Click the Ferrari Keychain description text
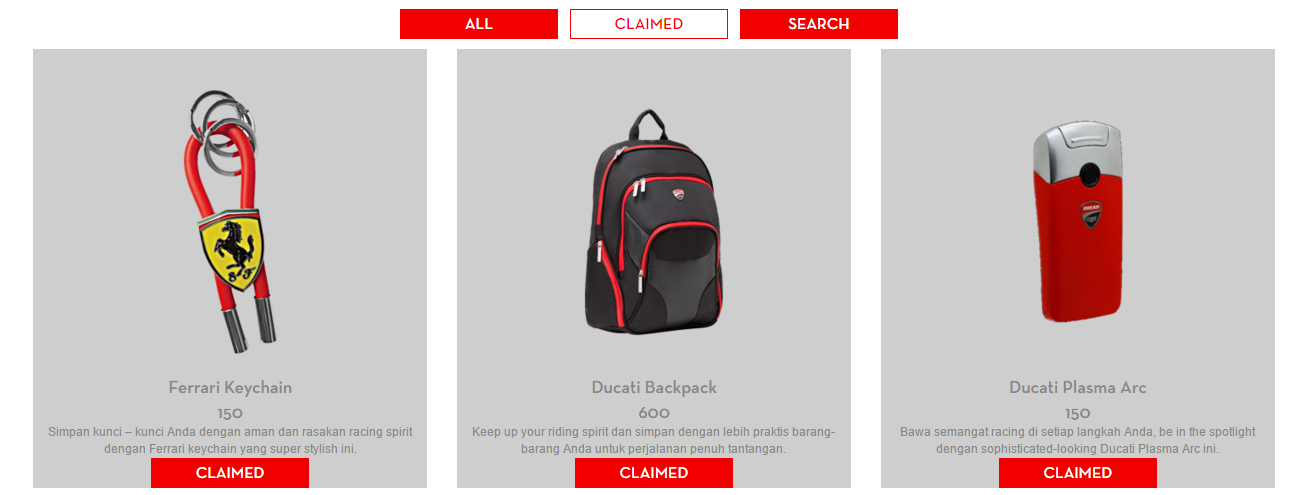The image size is (1294, 495). (x=230, y=441)
